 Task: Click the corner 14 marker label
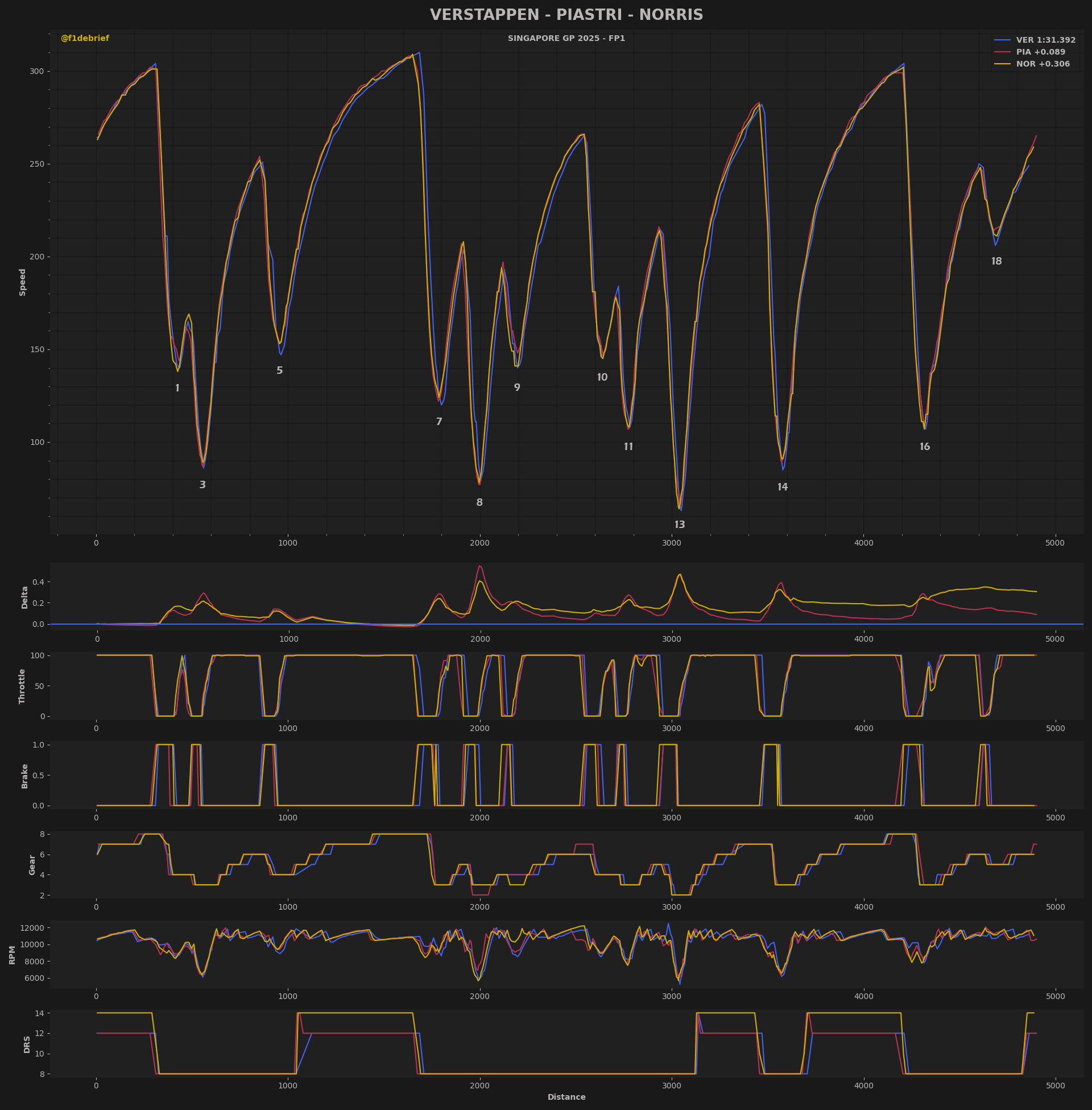tap(782, 487)
